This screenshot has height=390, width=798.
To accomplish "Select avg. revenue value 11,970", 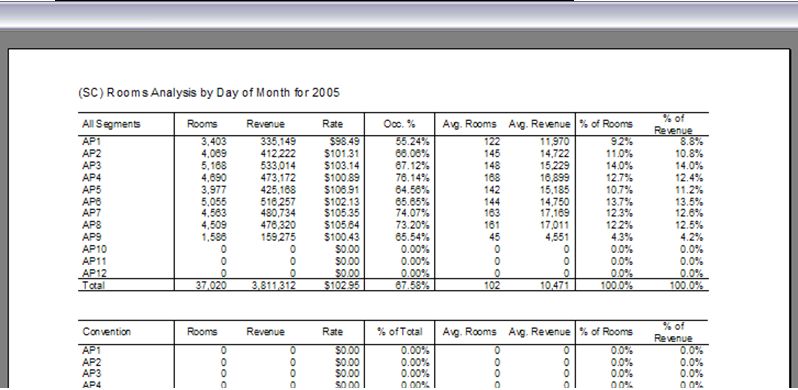I will (554, 142).
